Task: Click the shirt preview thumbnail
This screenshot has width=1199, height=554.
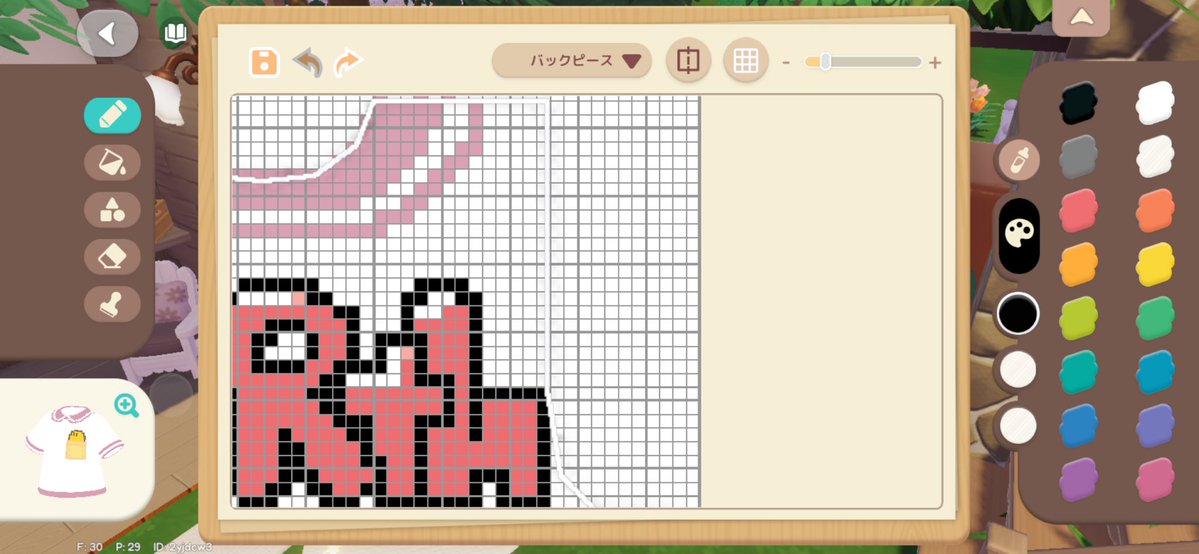Action: tap(74, 451)
